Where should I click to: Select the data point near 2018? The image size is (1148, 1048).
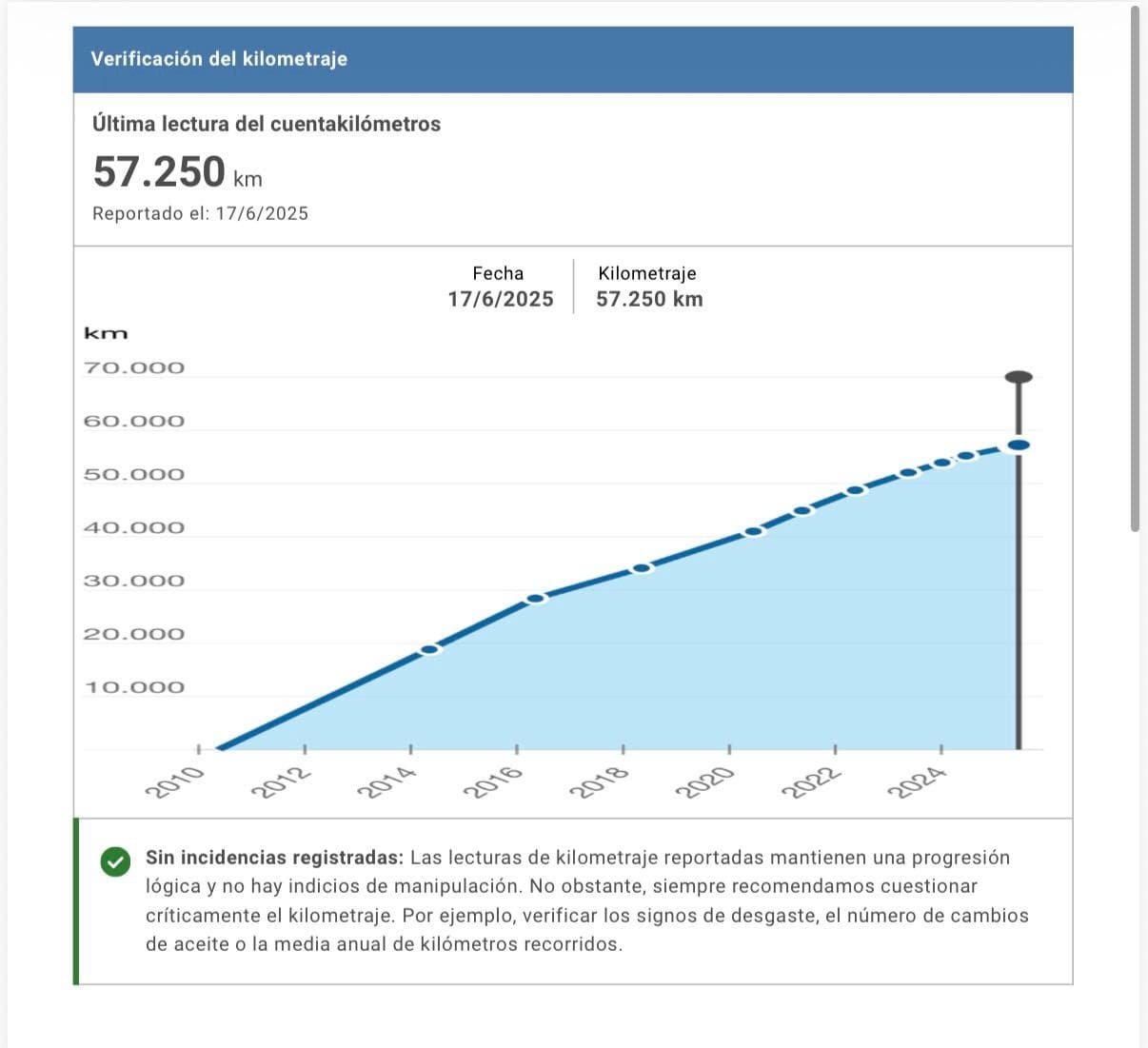coord(643,568)
